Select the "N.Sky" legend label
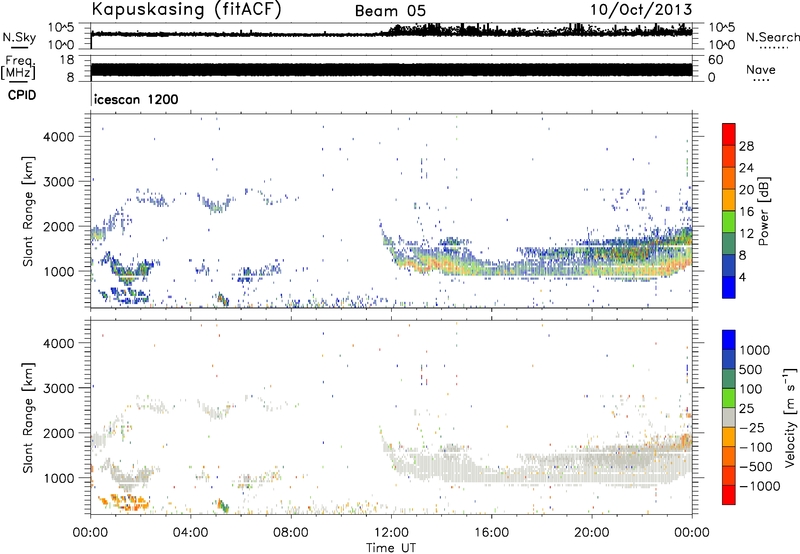The width and height of the screenshot is (800, 554). 19,37
